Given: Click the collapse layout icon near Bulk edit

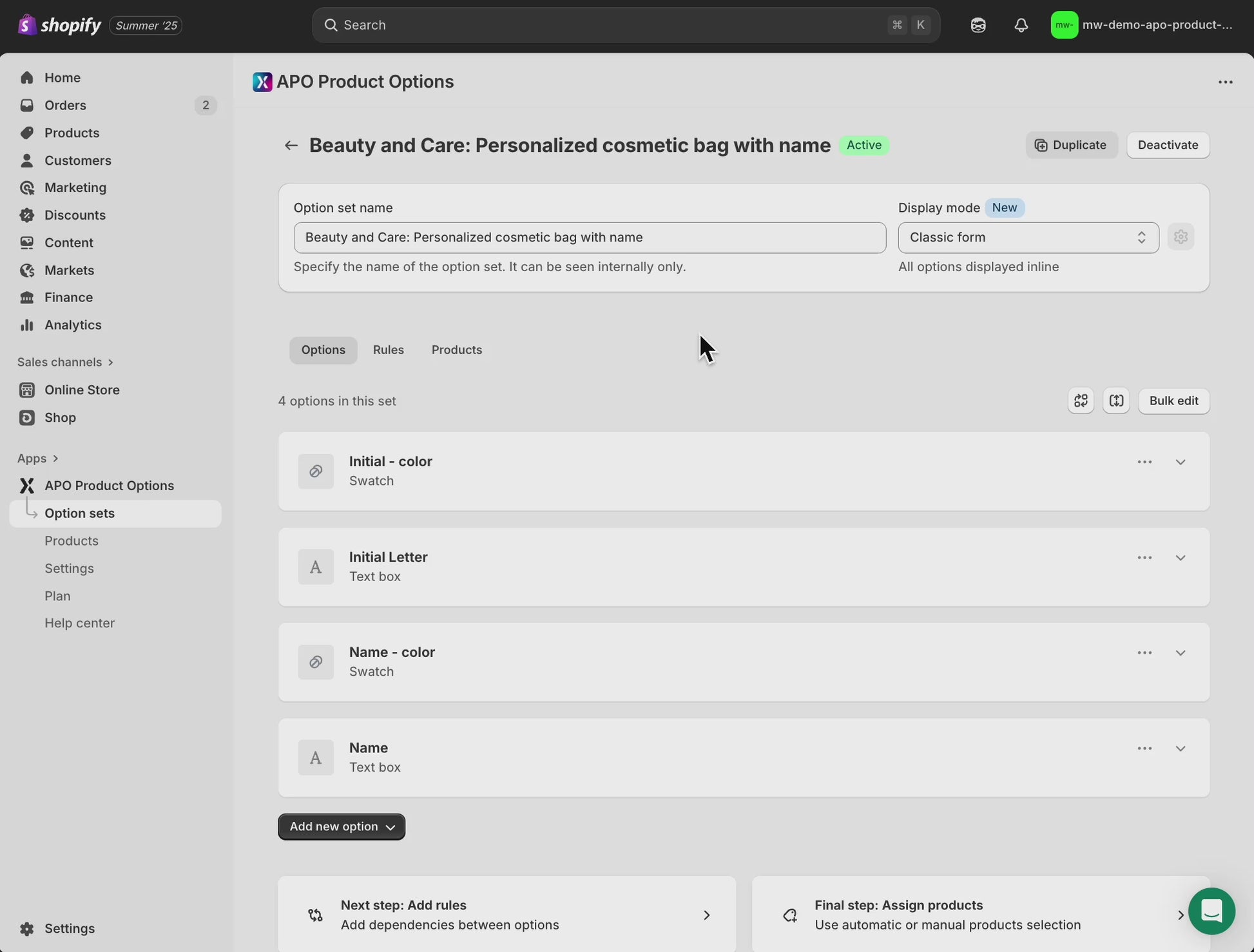Looking at the screenshot, I should point(1116,401).
